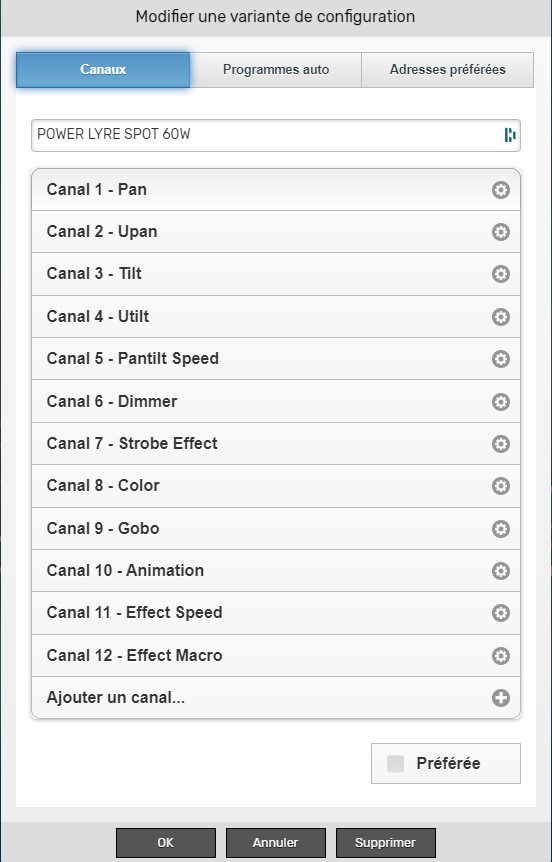
Task: Toggle the Préférée checkbox
Action: (395, 764)
